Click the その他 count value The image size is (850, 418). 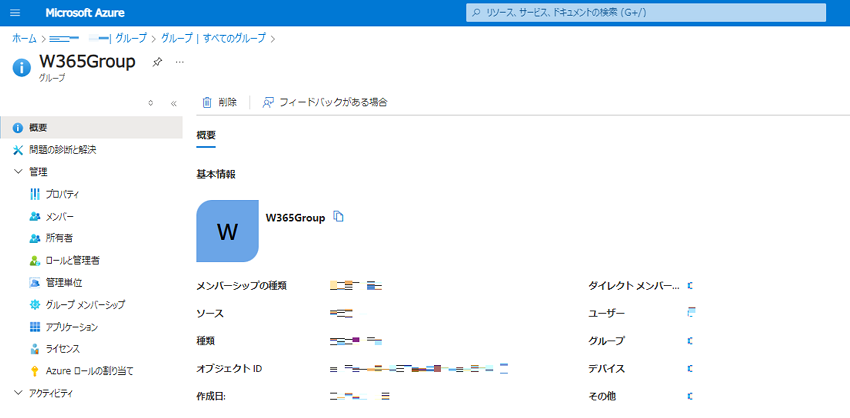pos(690,396)
